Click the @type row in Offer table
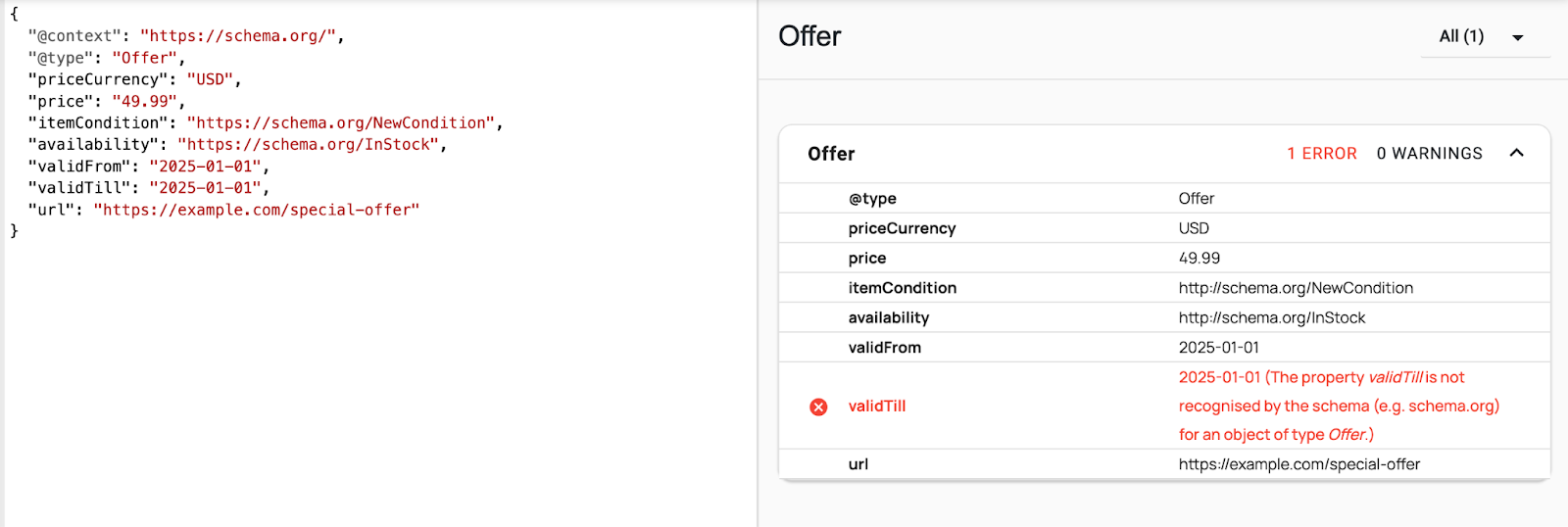 pyautogui.click(x=1164, y=198)
